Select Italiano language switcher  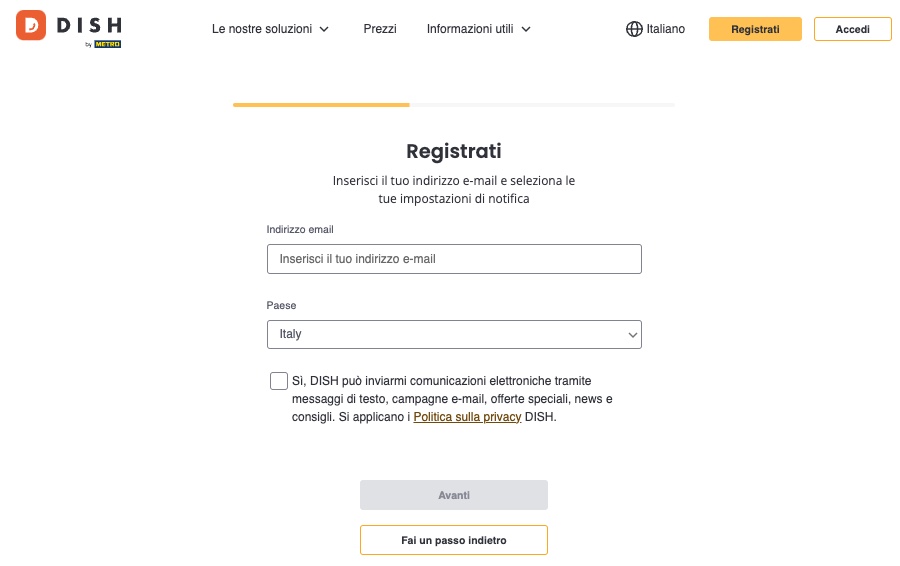point(655,29)
